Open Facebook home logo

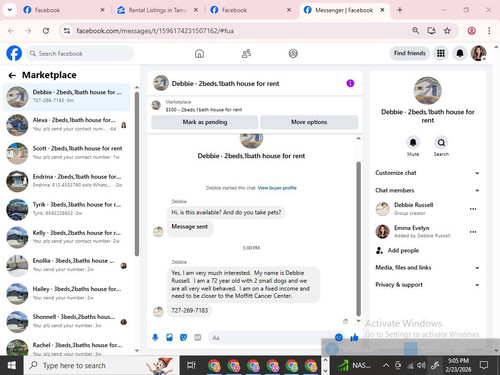click(14, 53)
